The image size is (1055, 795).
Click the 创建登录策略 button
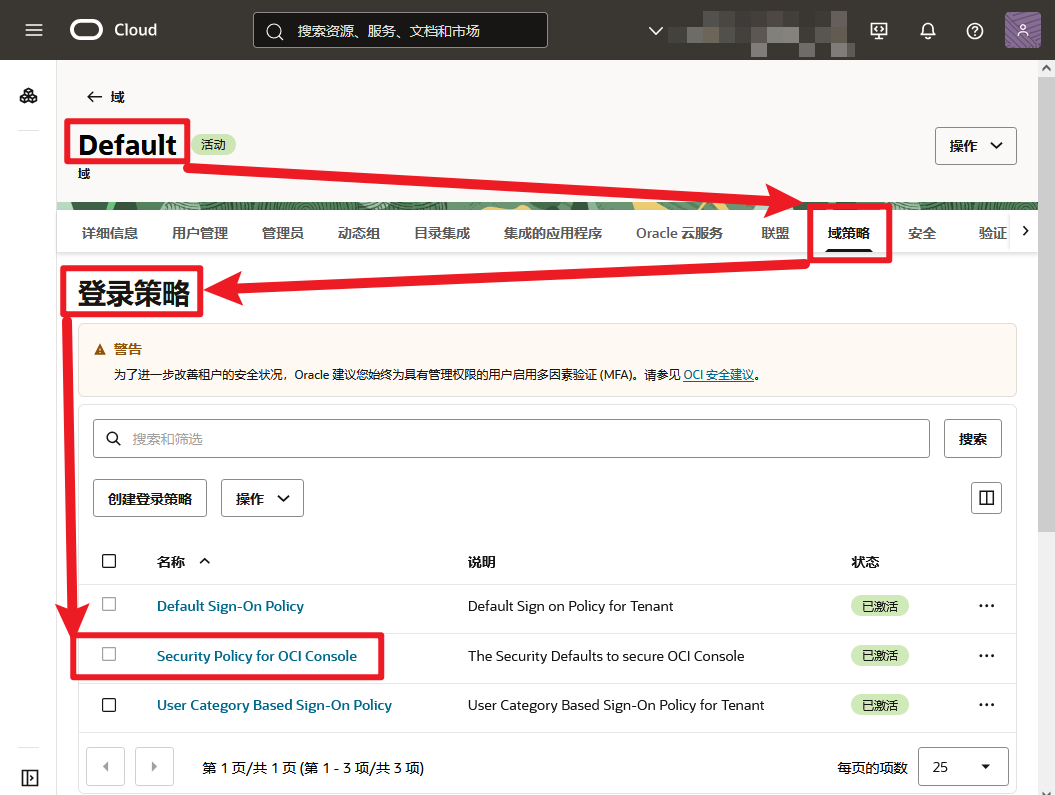(150, 498)
